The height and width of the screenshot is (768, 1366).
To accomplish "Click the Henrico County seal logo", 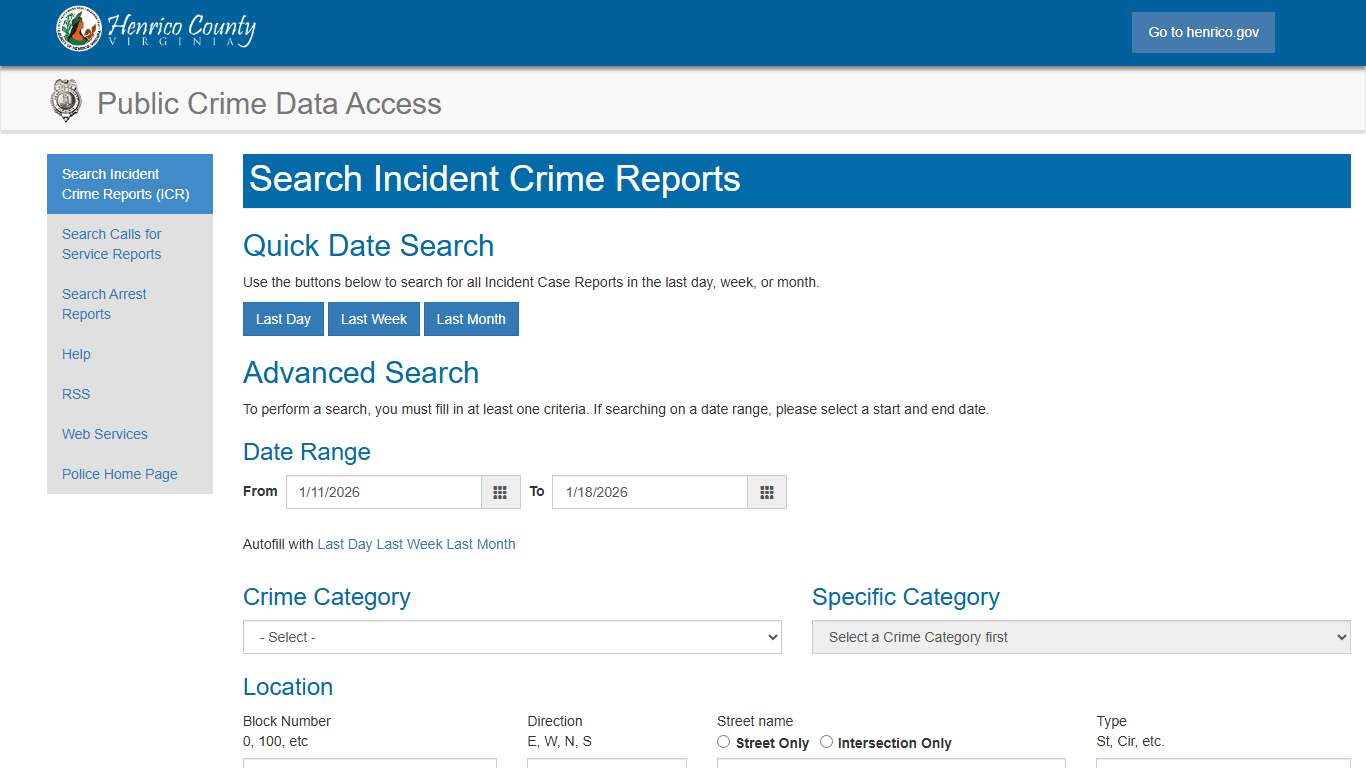I will click(77, 29).
